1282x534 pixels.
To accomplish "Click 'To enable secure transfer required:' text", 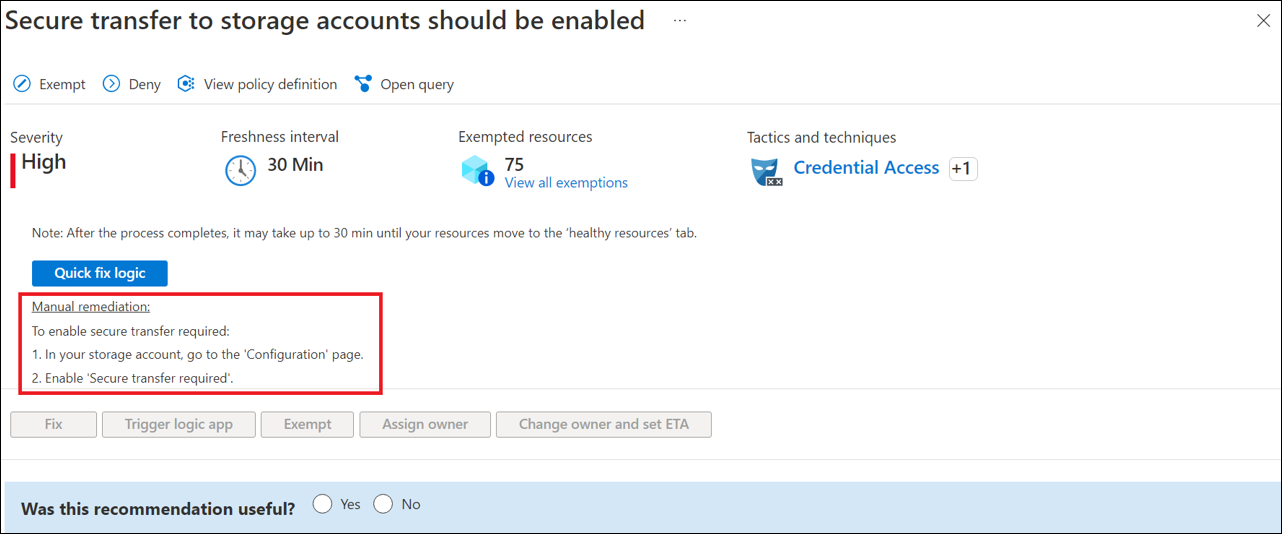I will (x=131, y=331).
